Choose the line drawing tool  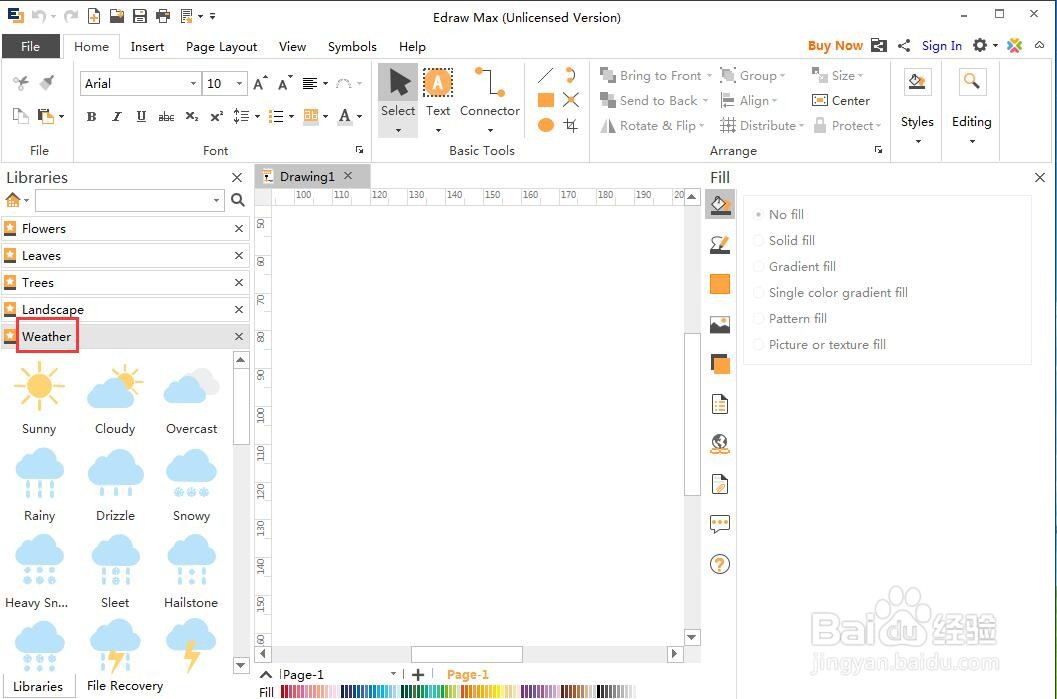[545, 75]
